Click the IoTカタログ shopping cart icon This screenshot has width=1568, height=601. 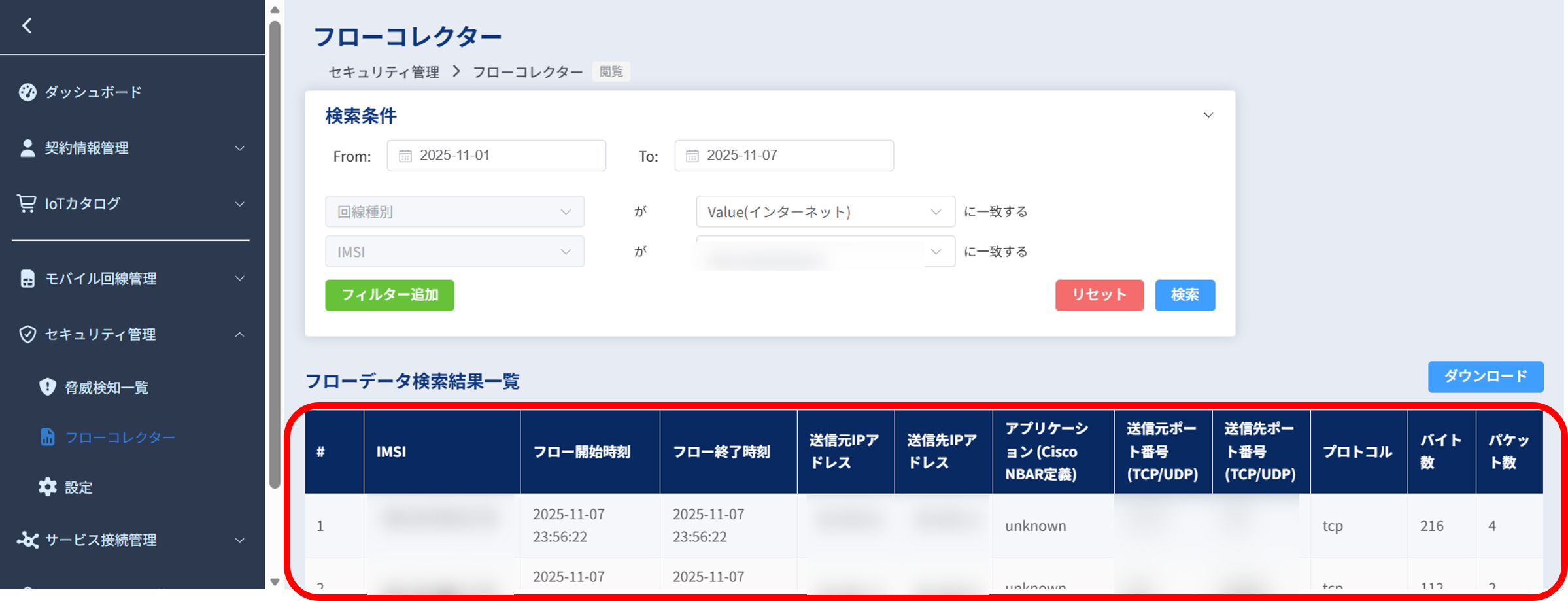27,203
